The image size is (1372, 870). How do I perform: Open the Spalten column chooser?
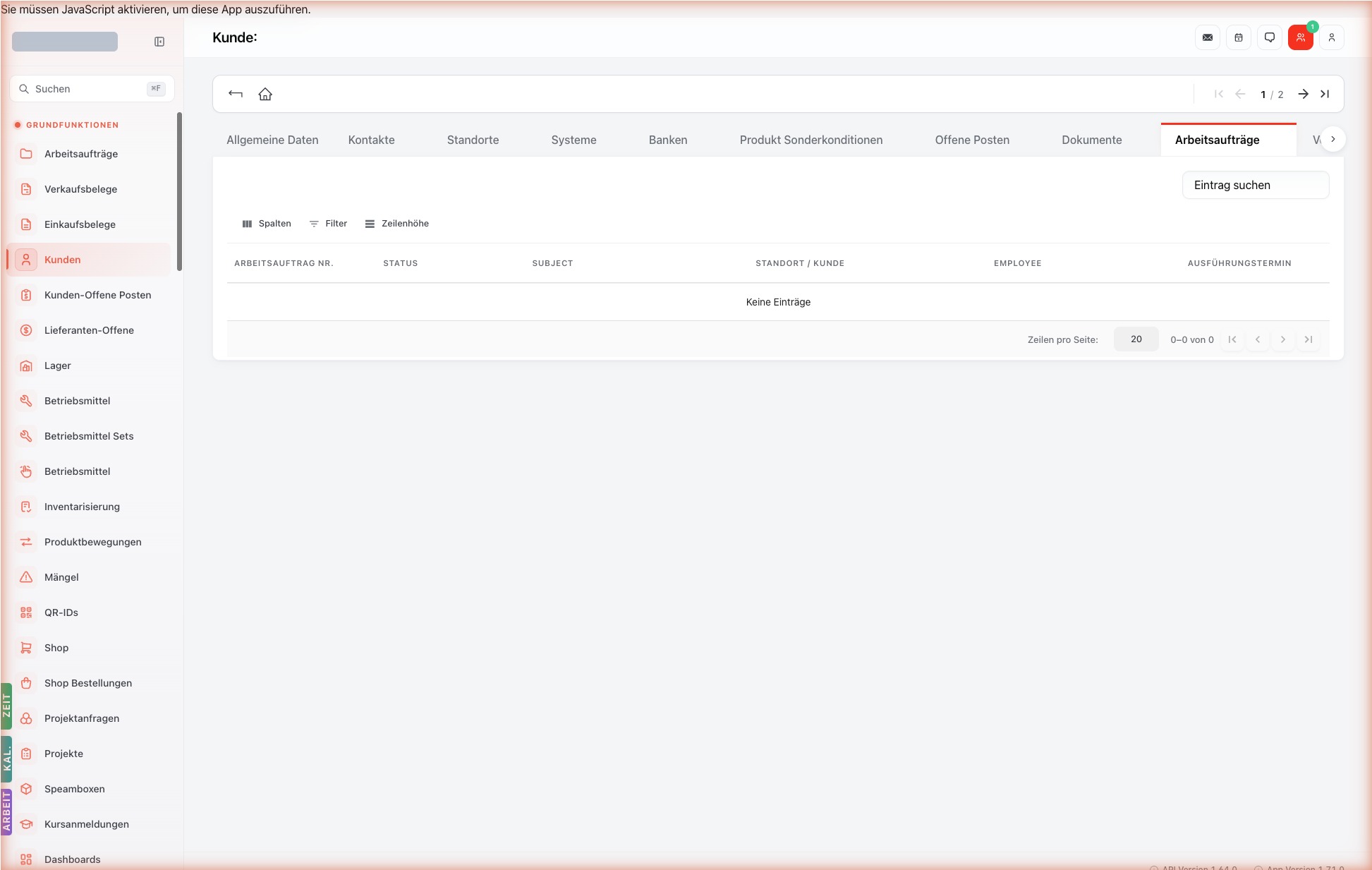click(267, 224)
